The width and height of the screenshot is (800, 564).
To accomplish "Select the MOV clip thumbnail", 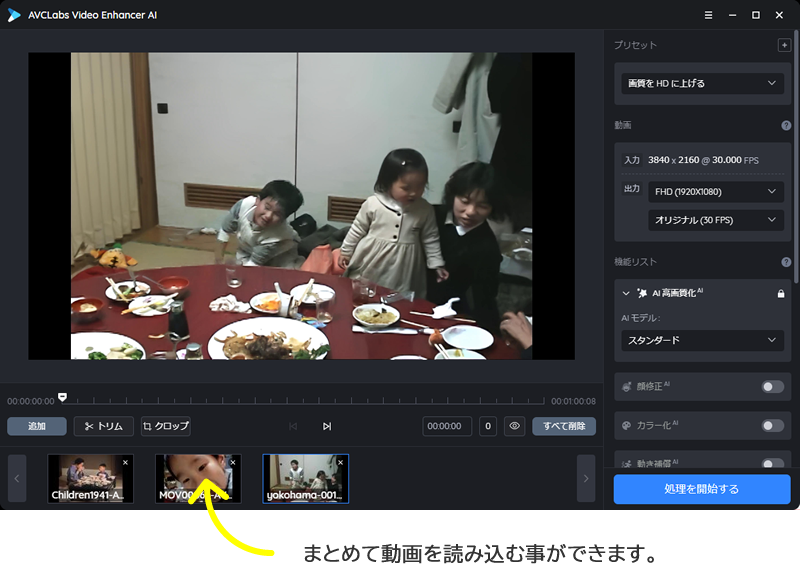I will 198,478.
